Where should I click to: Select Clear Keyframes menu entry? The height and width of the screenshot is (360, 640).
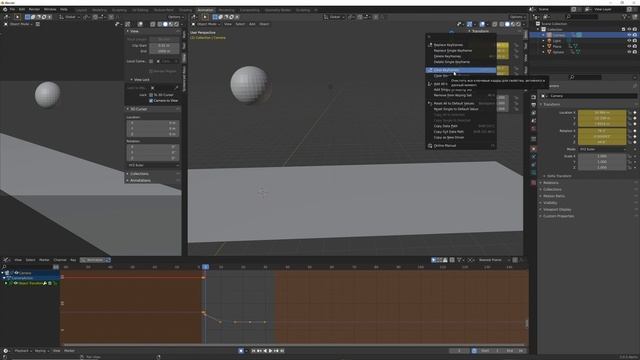(x=461, y=70)
